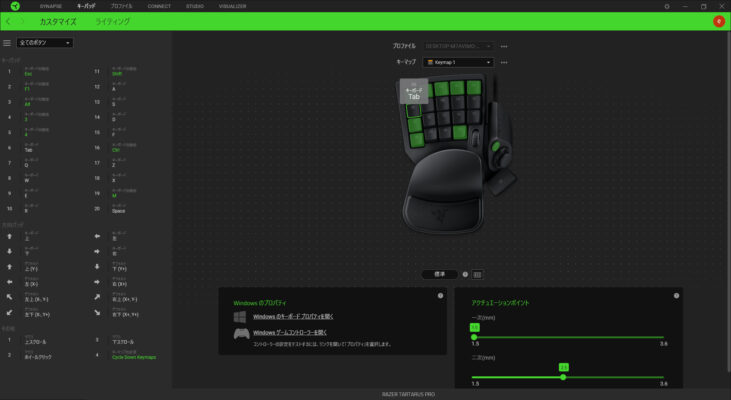
Task: Select the keyboard 左 left-arrow D-pad icon
Action: [97, 236]
